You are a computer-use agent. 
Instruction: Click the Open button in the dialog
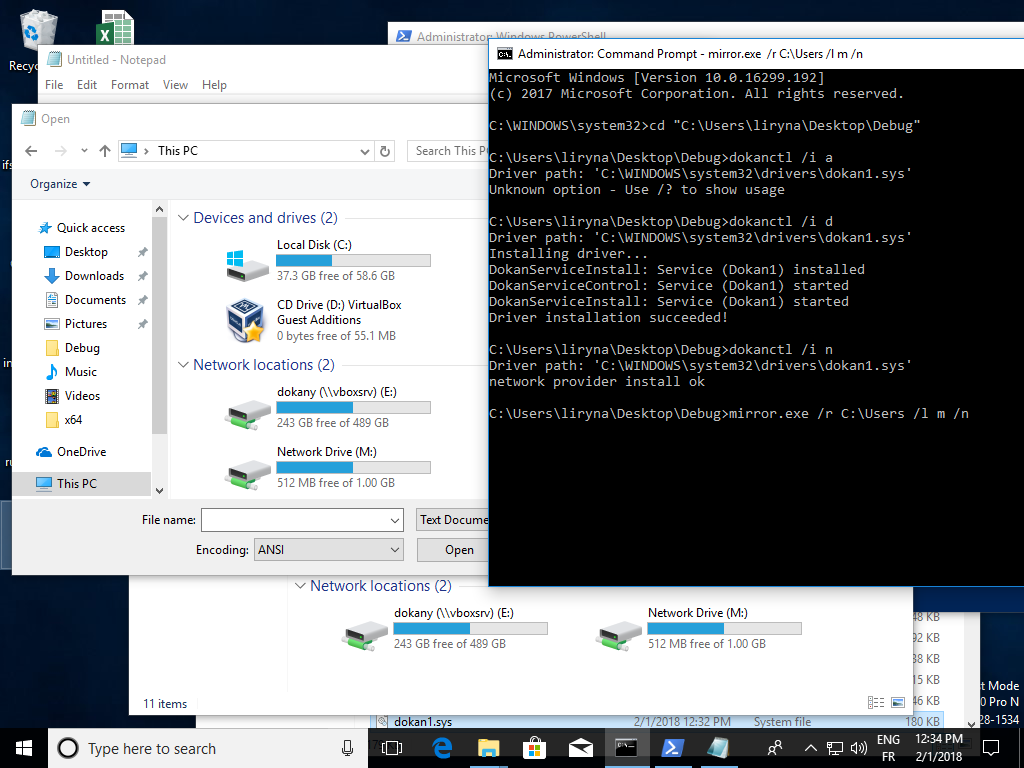pos(456,549)
